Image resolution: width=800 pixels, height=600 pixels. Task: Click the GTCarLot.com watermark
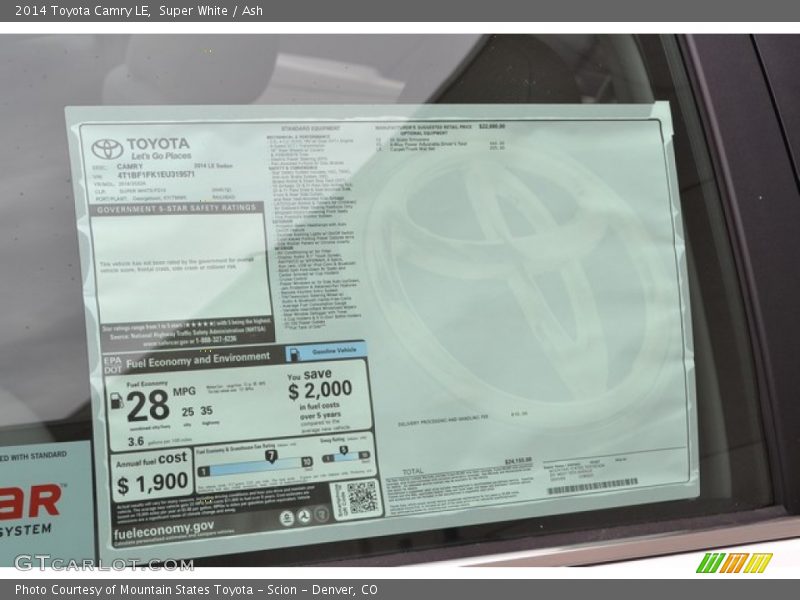click(x=103, y=563)
